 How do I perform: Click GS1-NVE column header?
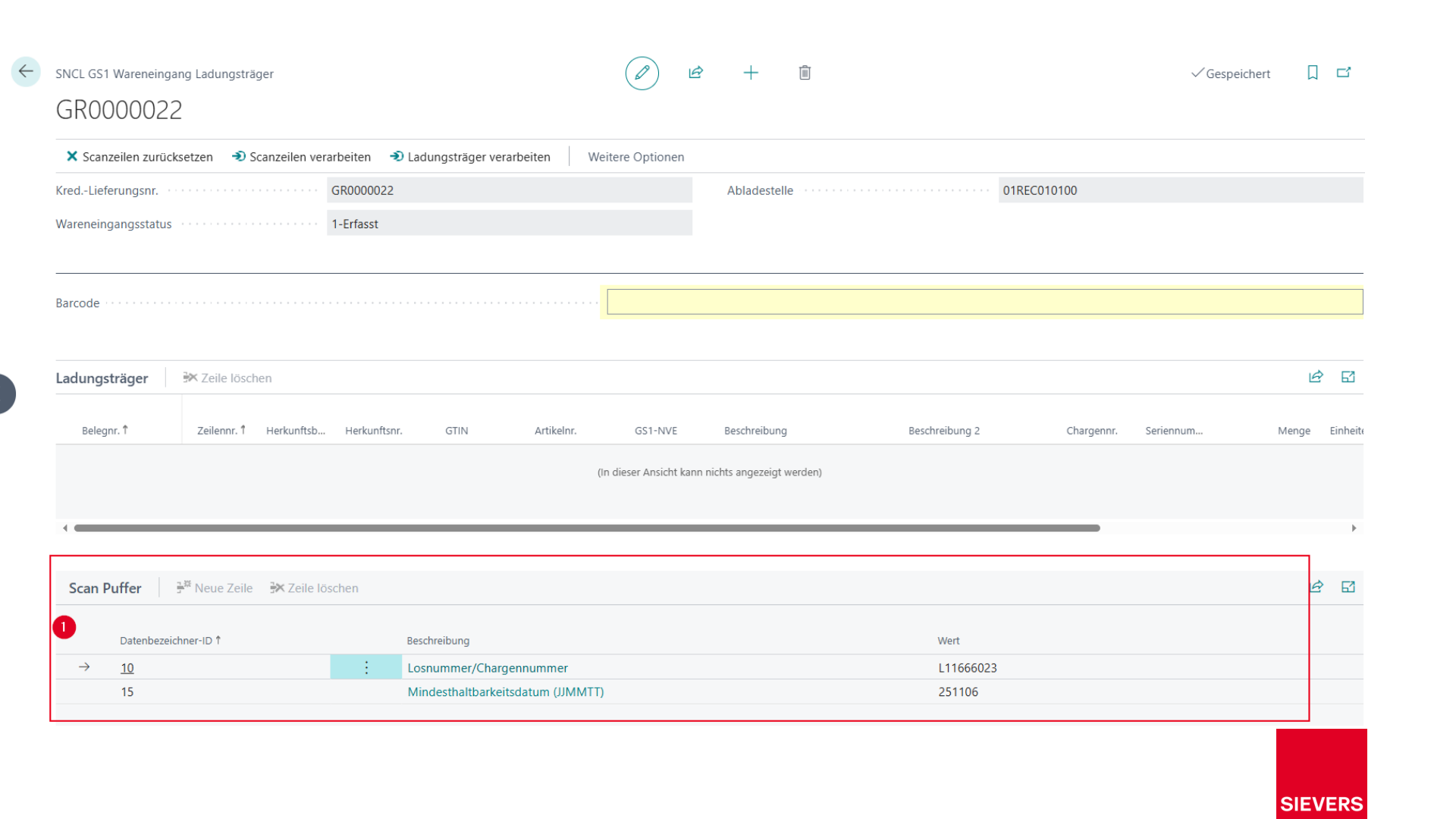656,431
